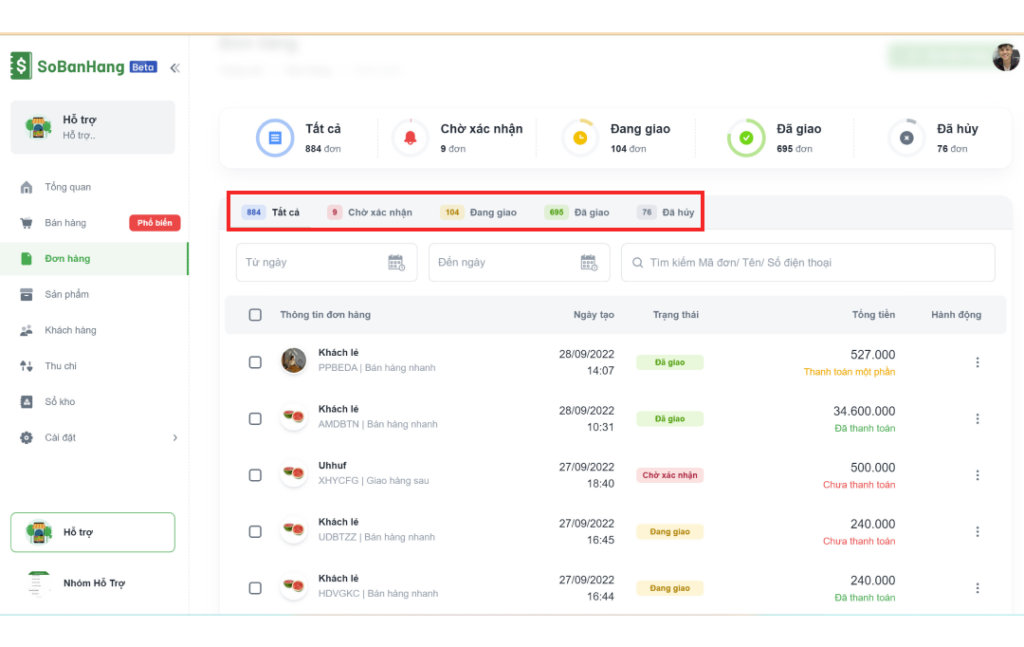
Task: Click the Bán hàng cart icon
Action: coord(26,223)
